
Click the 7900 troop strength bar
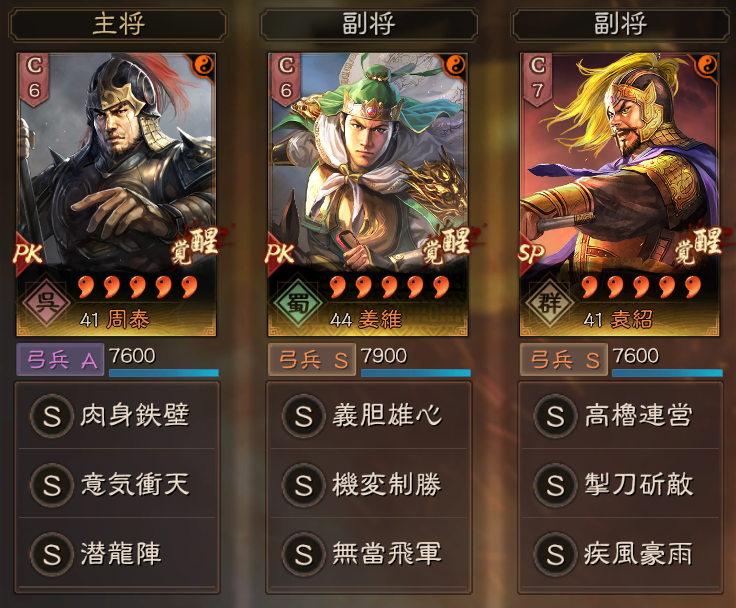(415, 373)
